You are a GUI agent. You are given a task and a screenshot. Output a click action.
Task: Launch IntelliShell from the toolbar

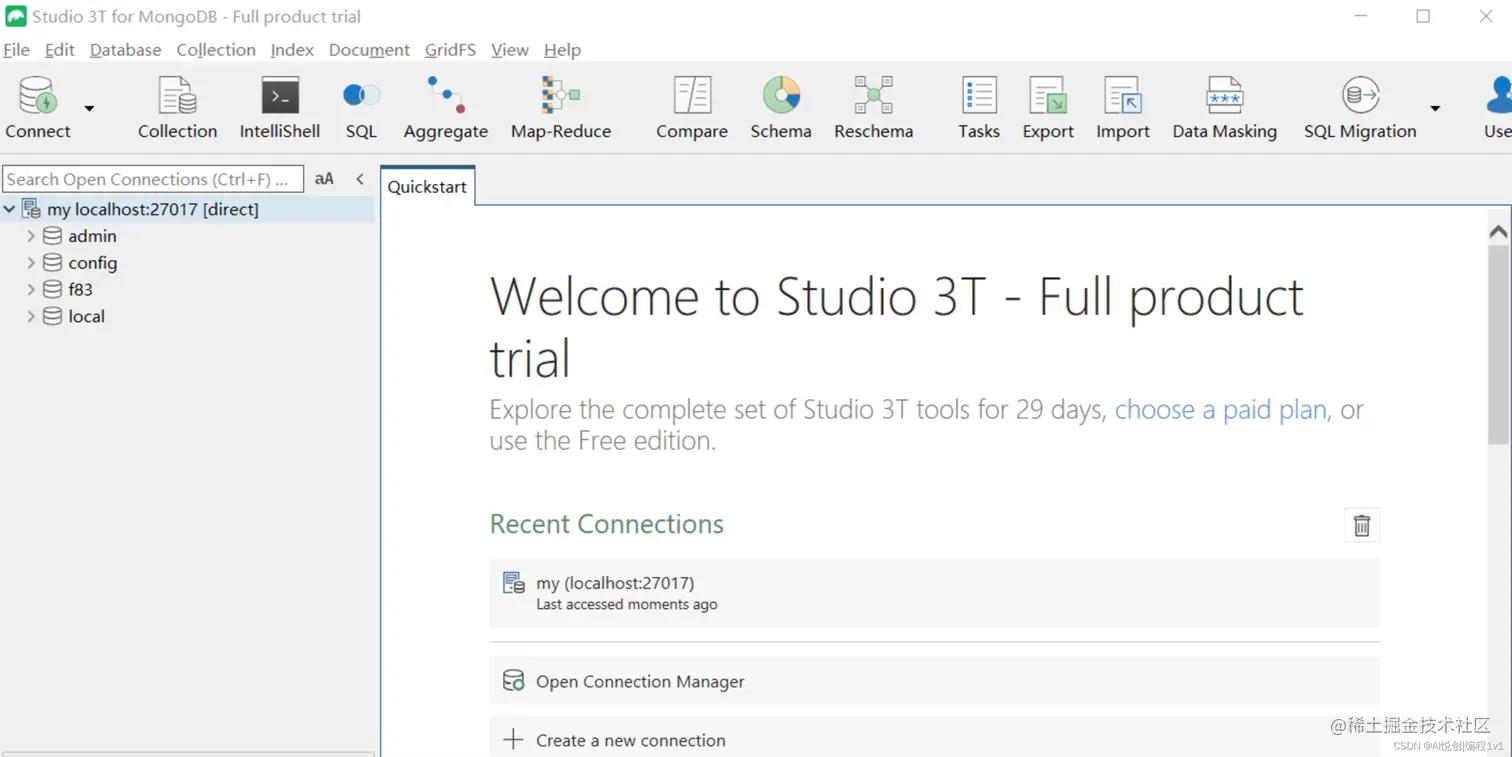(x=280, y=107)
